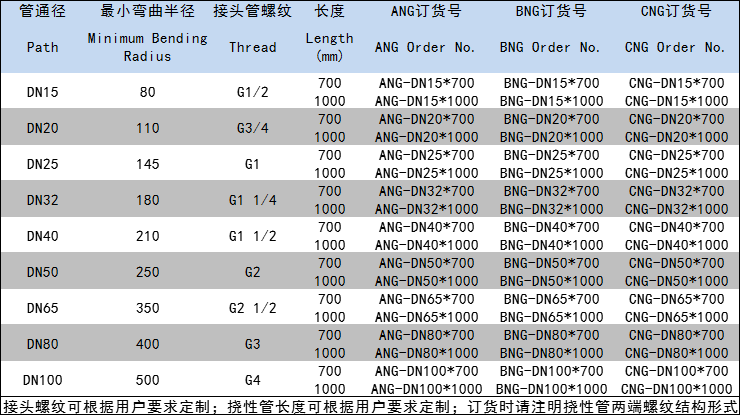The height and width of the screenshot is (415, 740).
Task: Select the DN100 path cell
Action: tap(42, 379)
